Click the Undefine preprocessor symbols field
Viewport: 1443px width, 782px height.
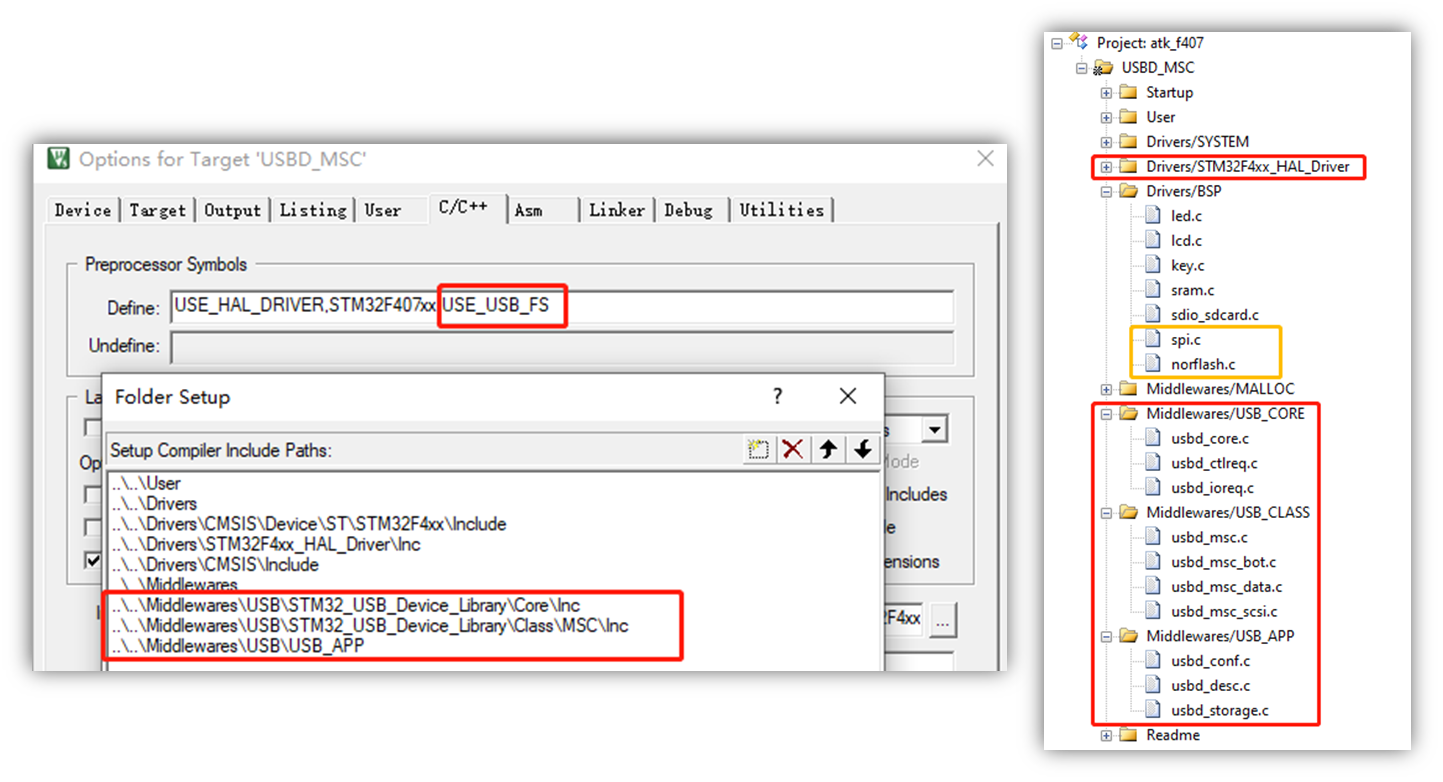562,346
